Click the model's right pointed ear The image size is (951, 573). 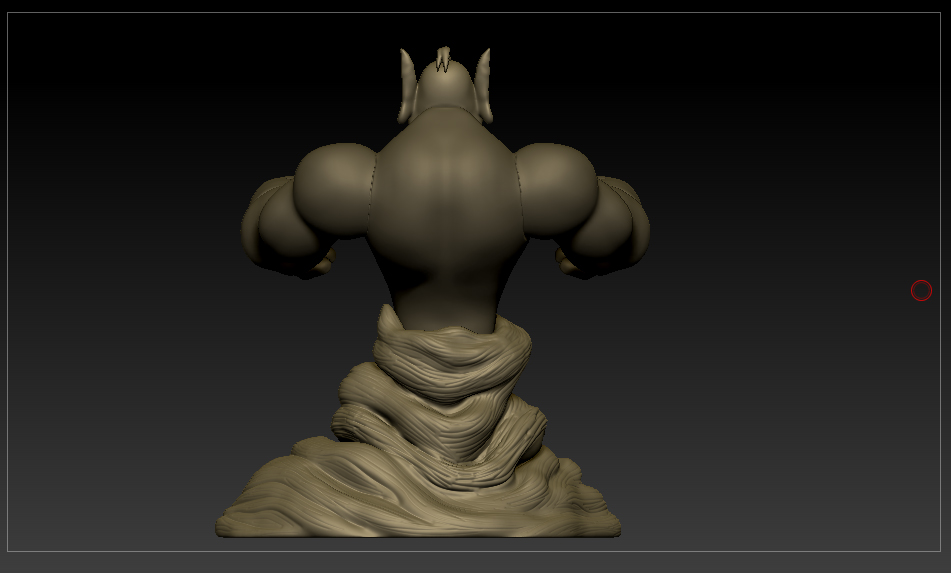[483, 86]
